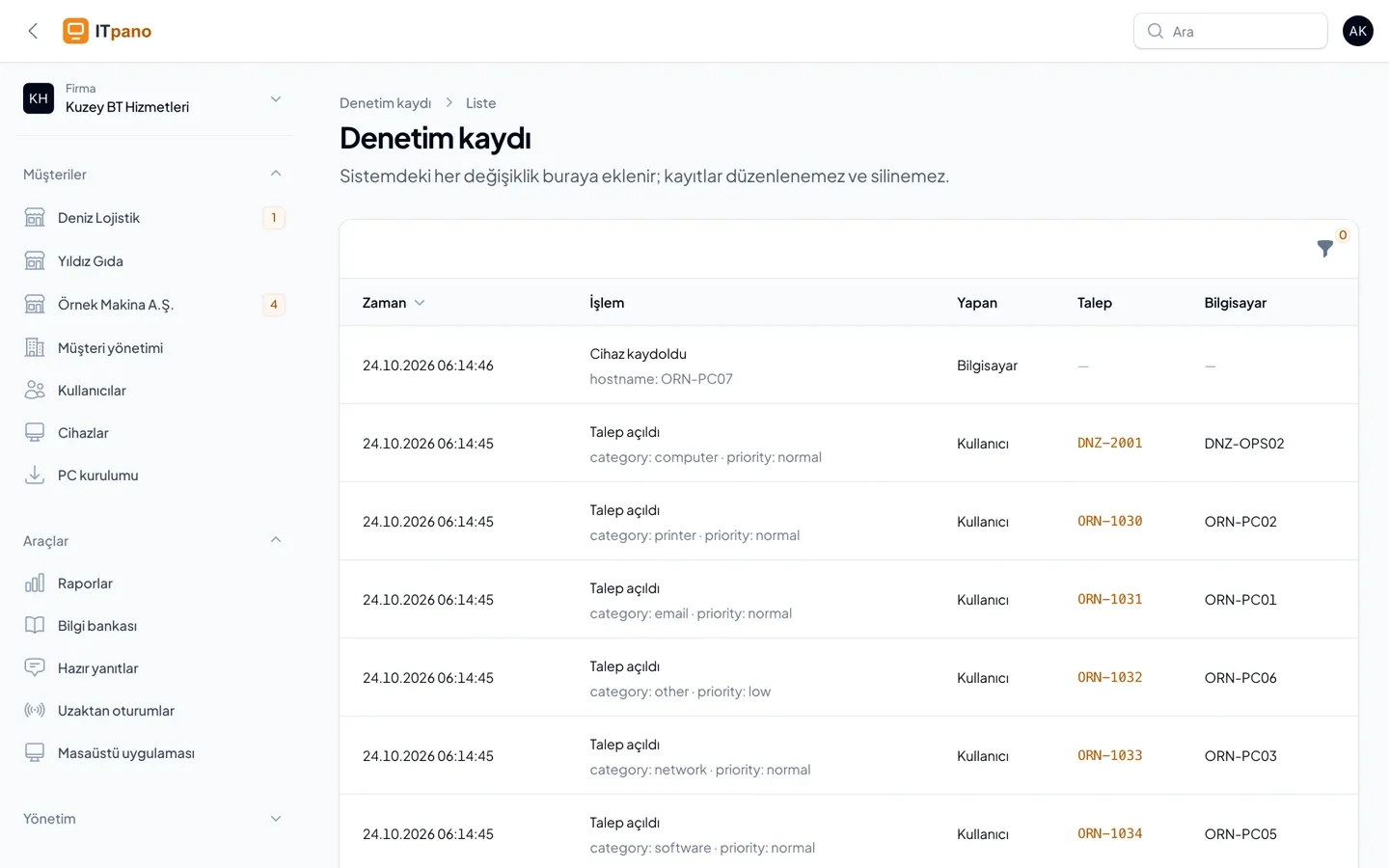Click the ORN-PC06 computer cell

tap(1240, 678)
